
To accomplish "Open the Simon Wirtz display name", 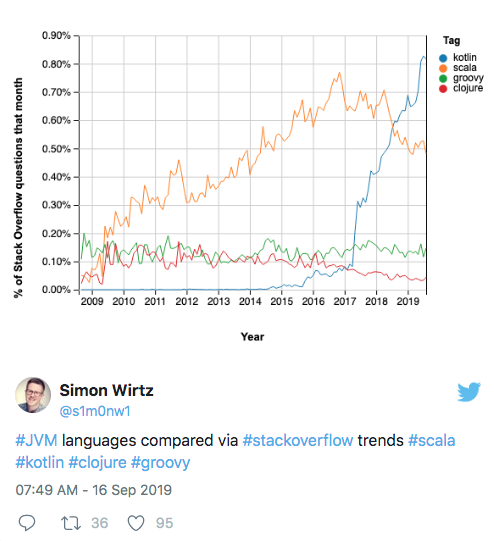I will 106,391.
